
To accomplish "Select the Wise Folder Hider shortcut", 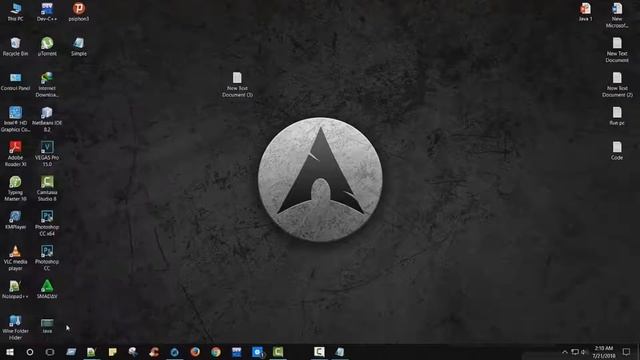I will click(16, 327).
